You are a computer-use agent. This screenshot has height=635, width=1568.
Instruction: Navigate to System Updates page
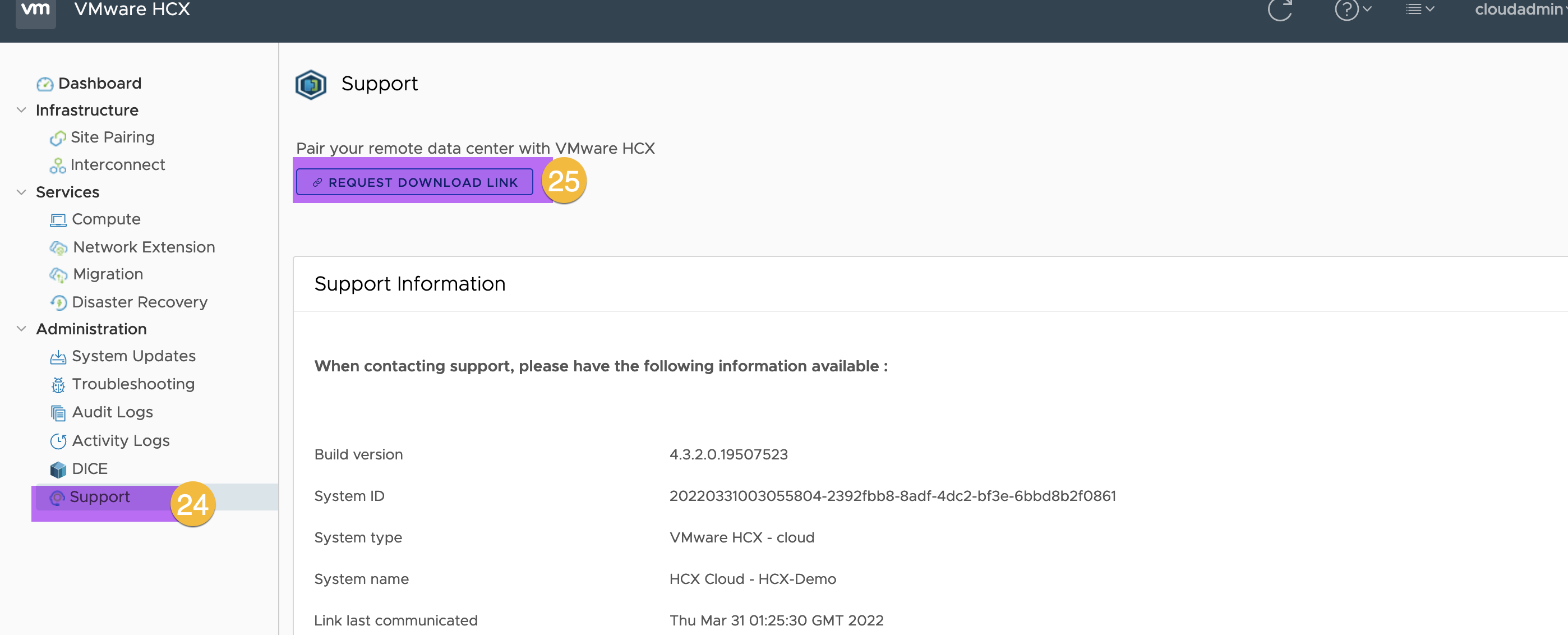click(133, 356)
